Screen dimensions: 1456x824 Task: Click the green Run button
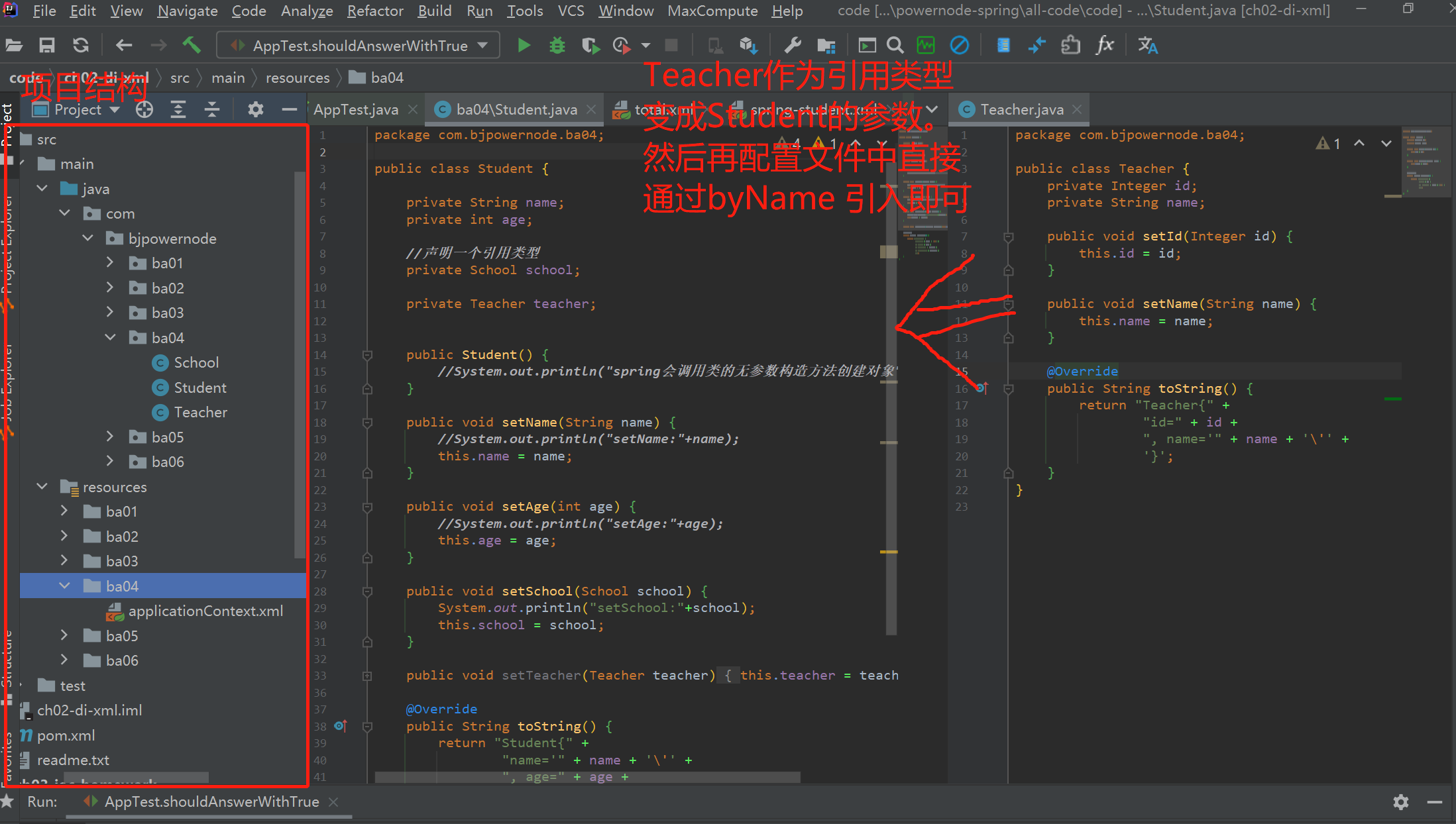[x=524, y=45]
